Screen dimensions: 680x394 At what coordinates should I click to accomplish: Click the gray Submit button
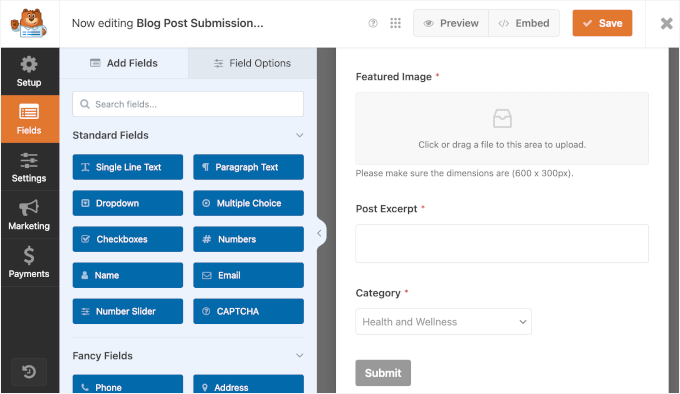click(x=383, y=373)
